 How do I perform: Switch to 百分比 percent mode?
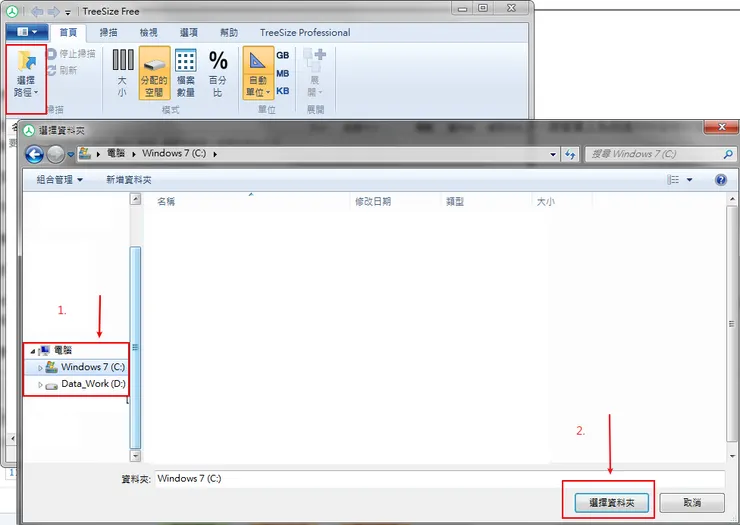click(x=218, y=73)
